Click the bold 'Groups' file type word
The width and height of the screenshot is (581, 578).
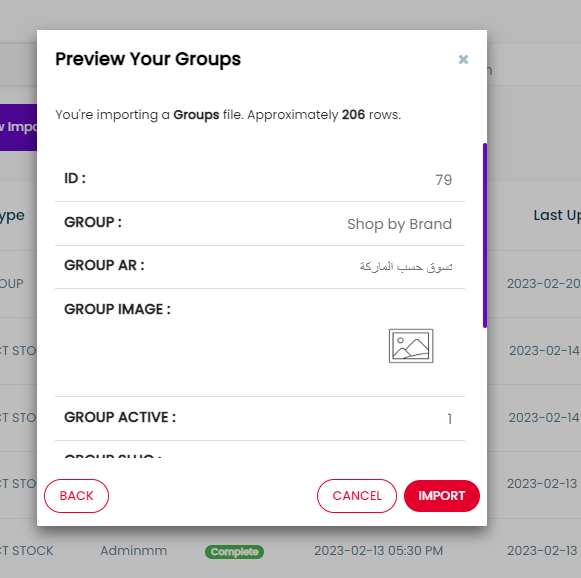click(196, 115)
